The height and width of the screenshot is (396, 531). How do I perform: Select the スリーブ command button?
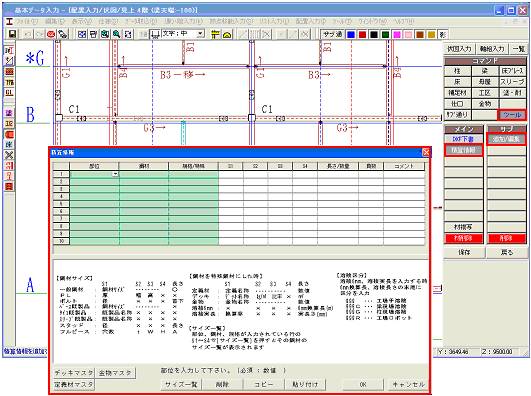[513, 82]
